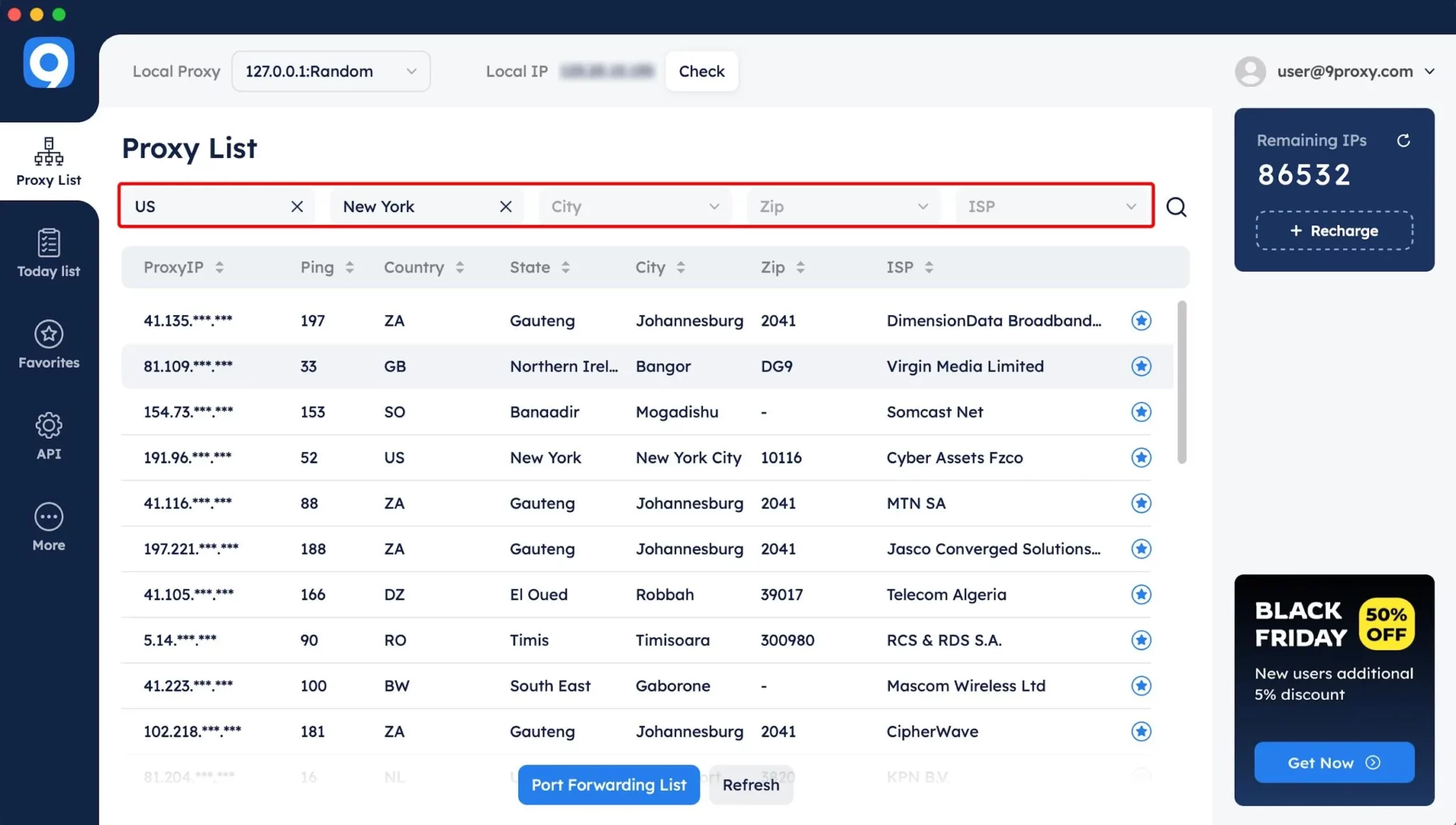Click the Port Forwarding List button
Viewport: 1456px width, 825px height.
(x=609, y=785)
